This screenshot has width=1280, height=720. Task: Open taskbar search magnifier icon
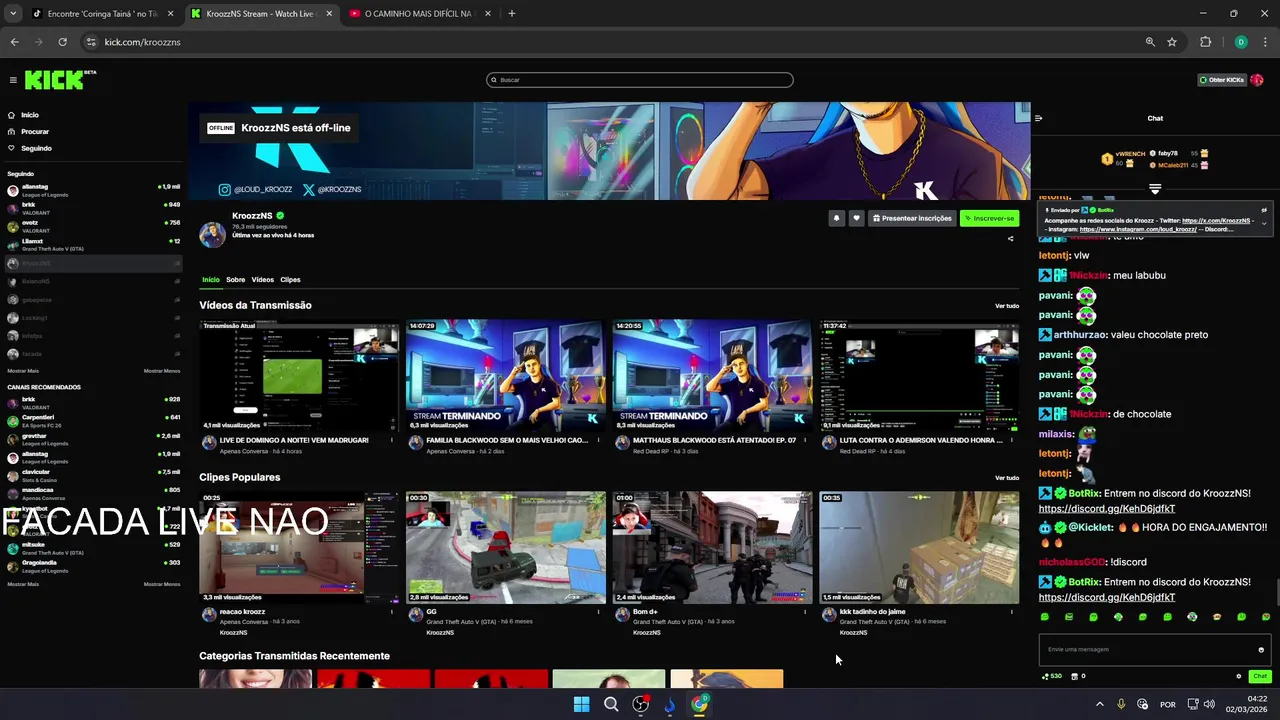(x=611, y=704)
